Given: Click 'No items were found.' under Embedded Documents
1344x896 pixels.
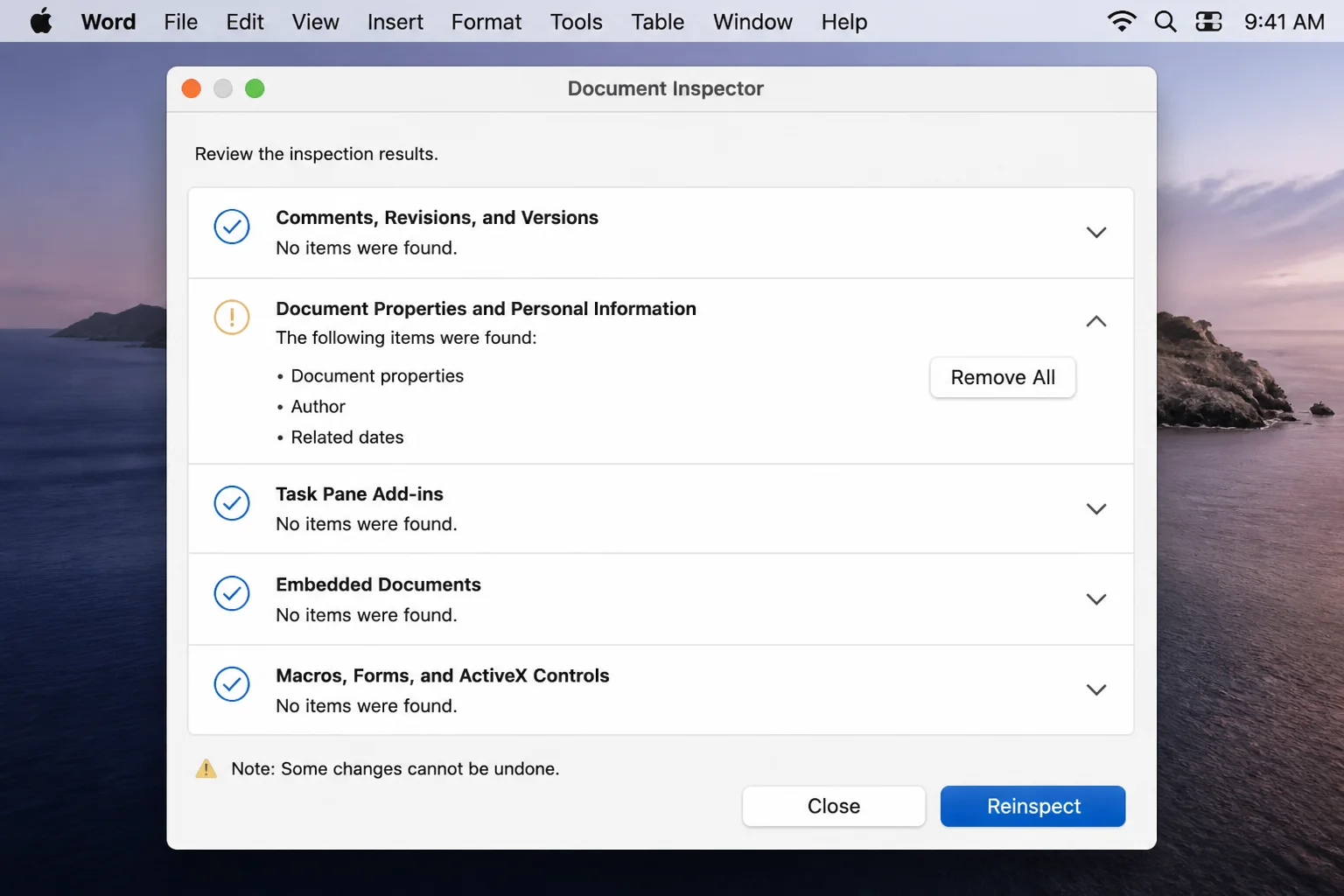Looking at the screenshot, I should (x=367, y=615).
